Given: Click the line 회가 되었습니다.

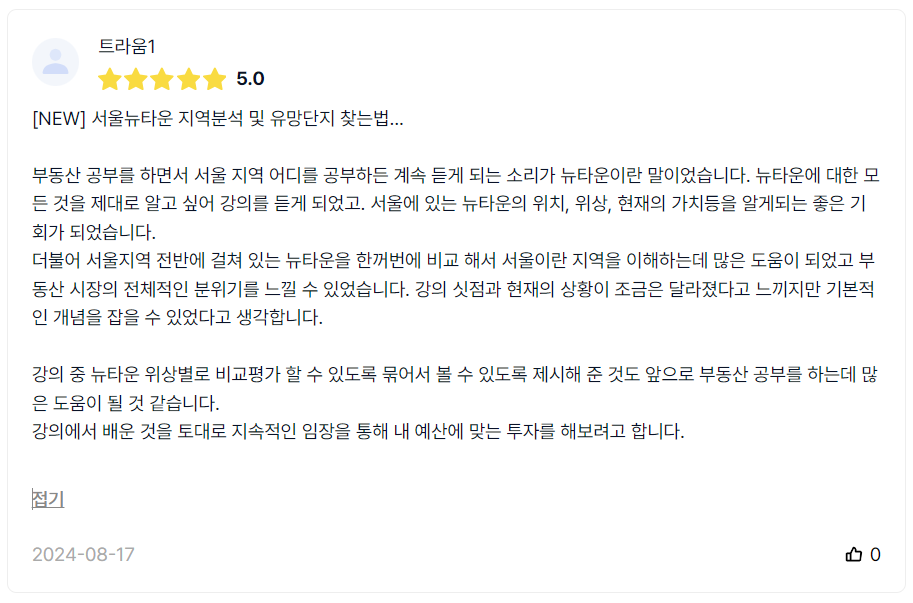Looking at the screenshot, I should [x=94, y=232].
